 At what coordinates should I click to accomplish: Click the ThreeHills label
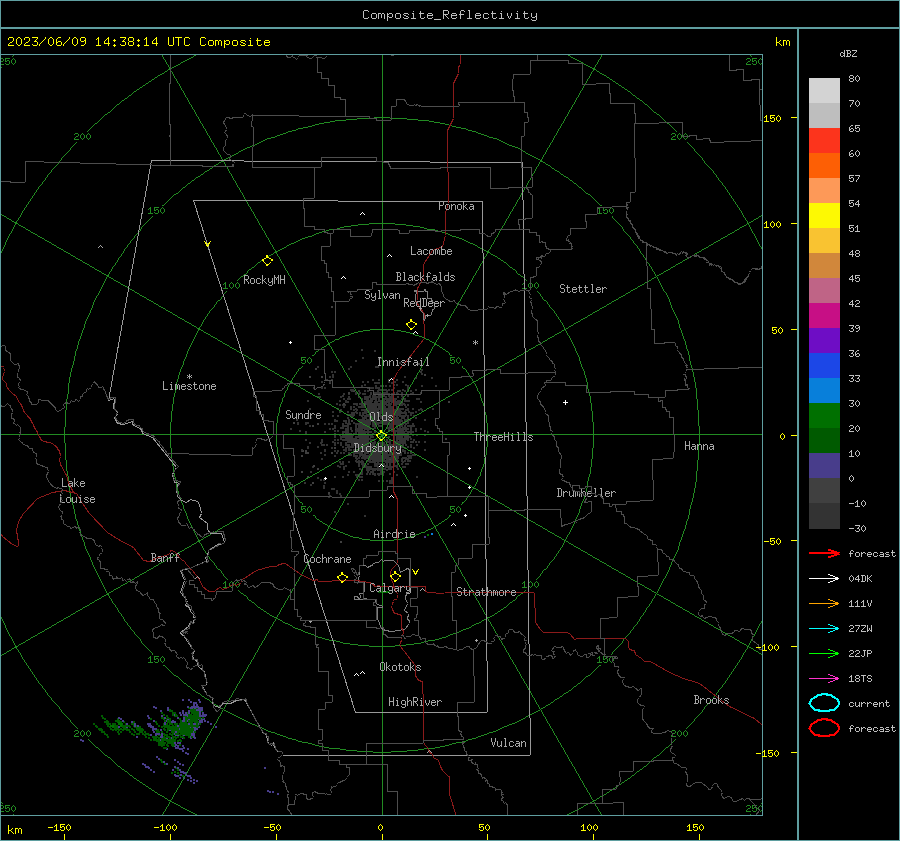click(503, 437)
